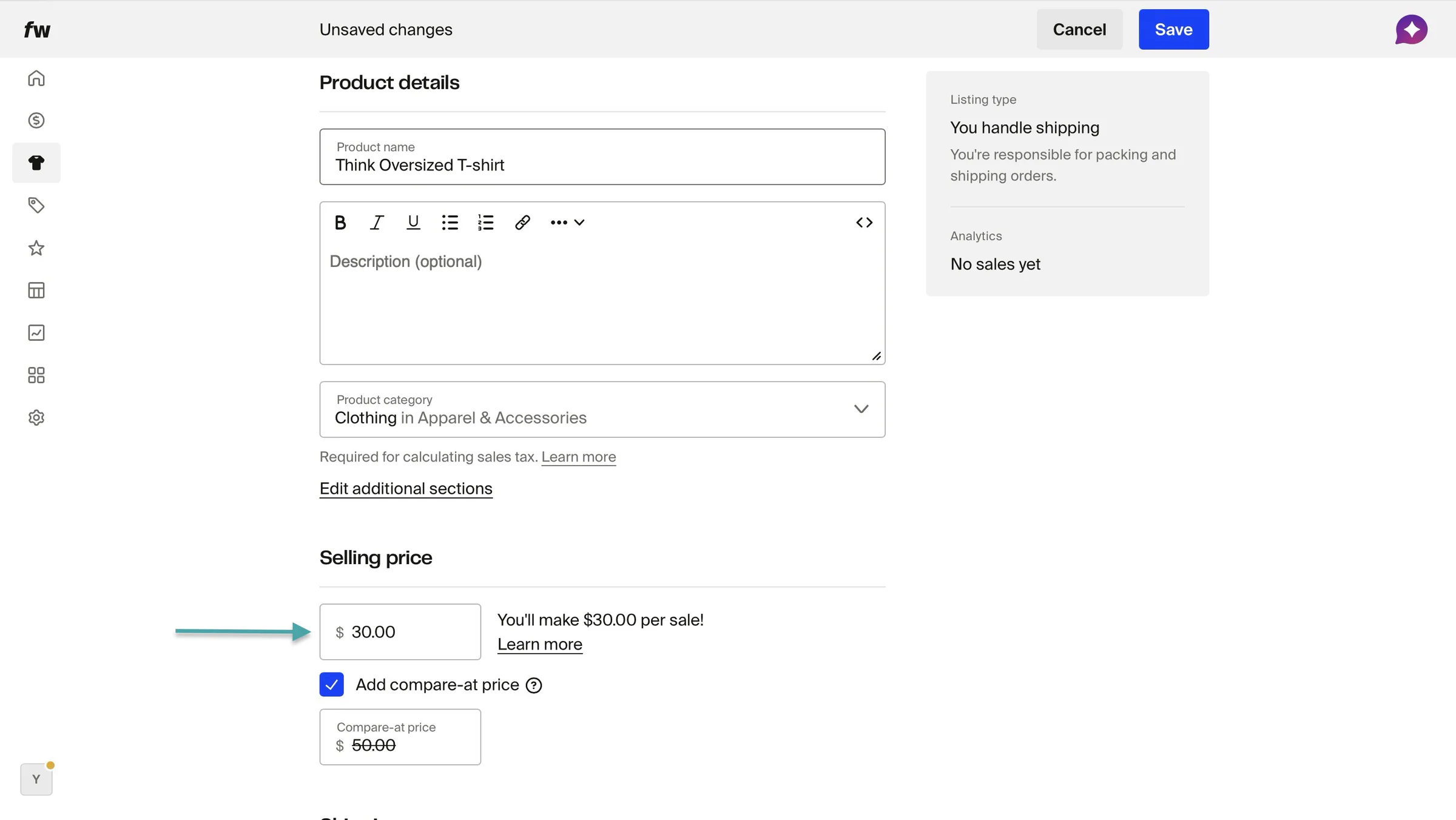Select the T-shirt products sidebar icon

point(36,163)
